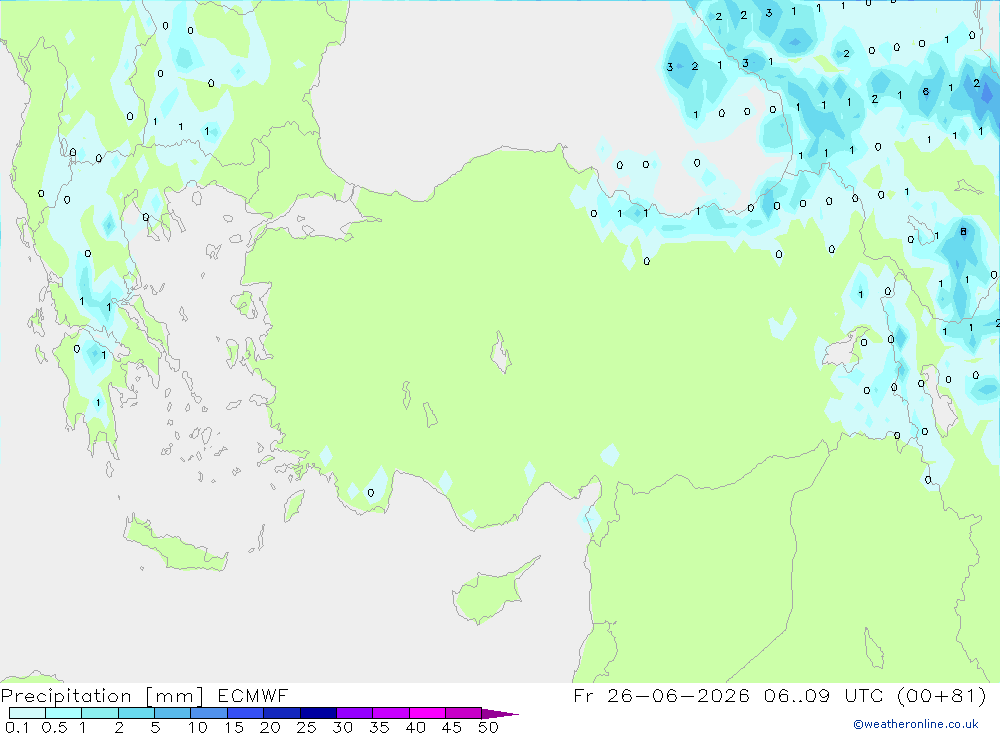Image resolution: width=1000 pixels, height=733 pixels.
Task: Click the "50" legend scale label
Action: tap(489, 727)
